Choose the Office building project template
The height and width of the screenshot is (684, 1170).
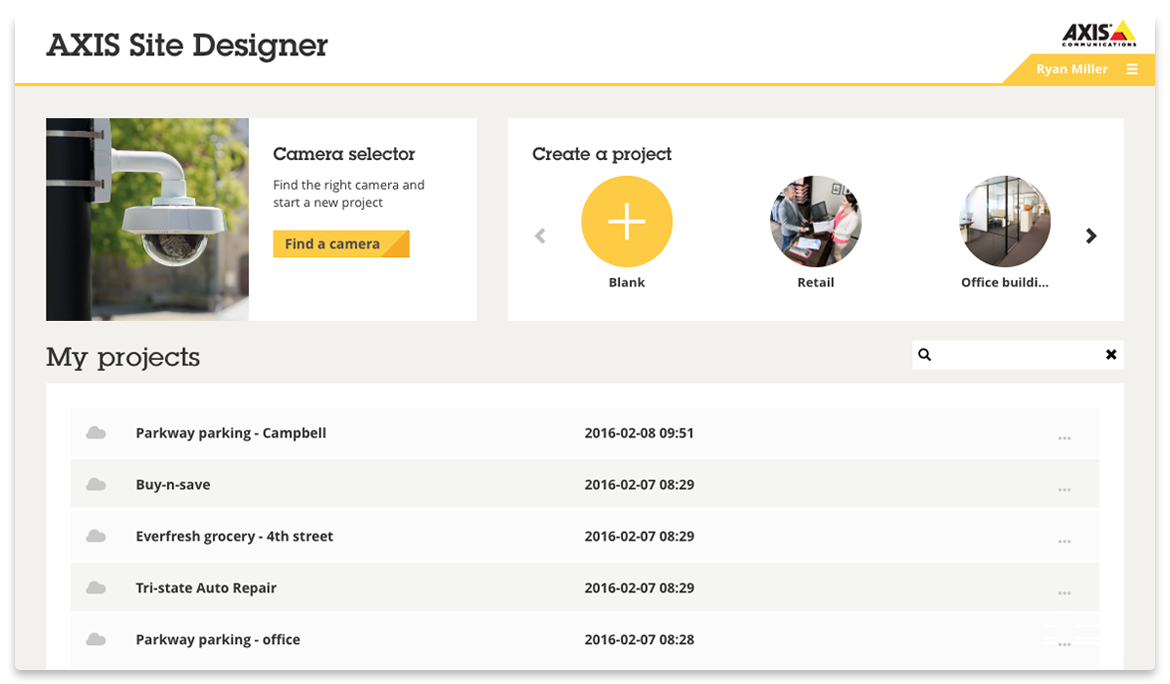[1004, 222]
